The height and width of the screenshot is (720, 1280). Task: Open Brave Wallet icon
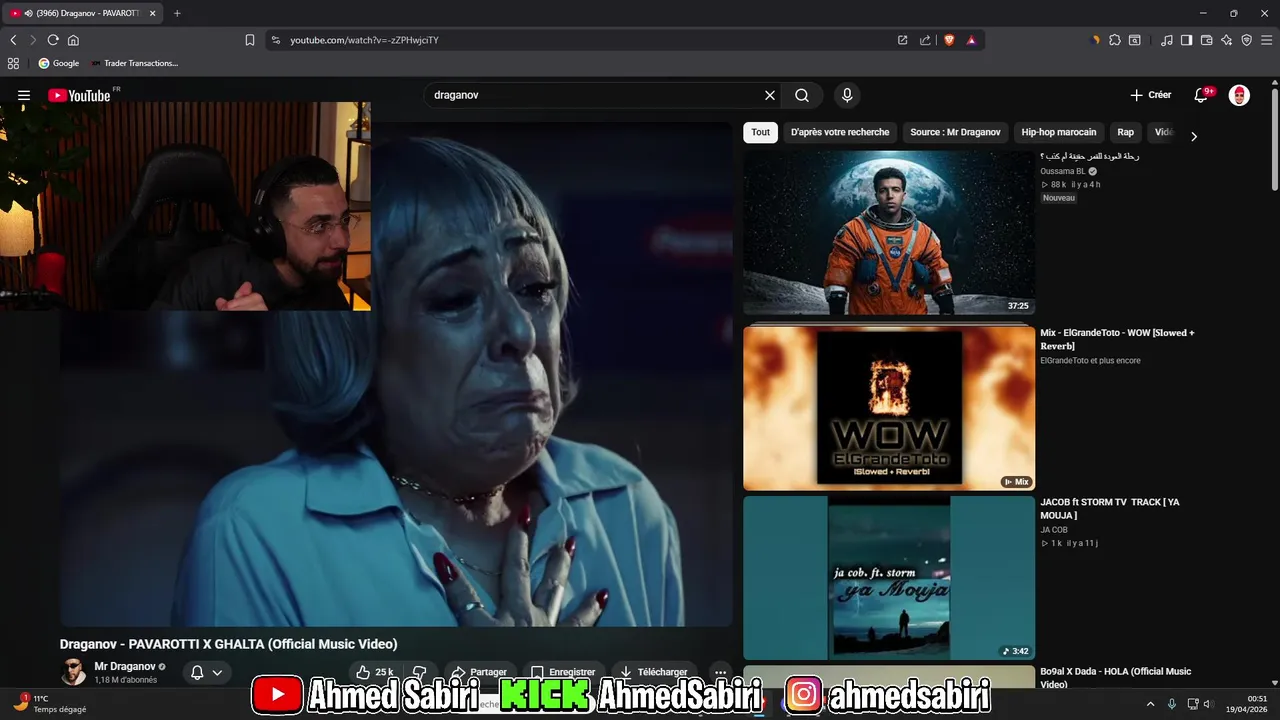pyautogui.click(x=1206, y=40)
